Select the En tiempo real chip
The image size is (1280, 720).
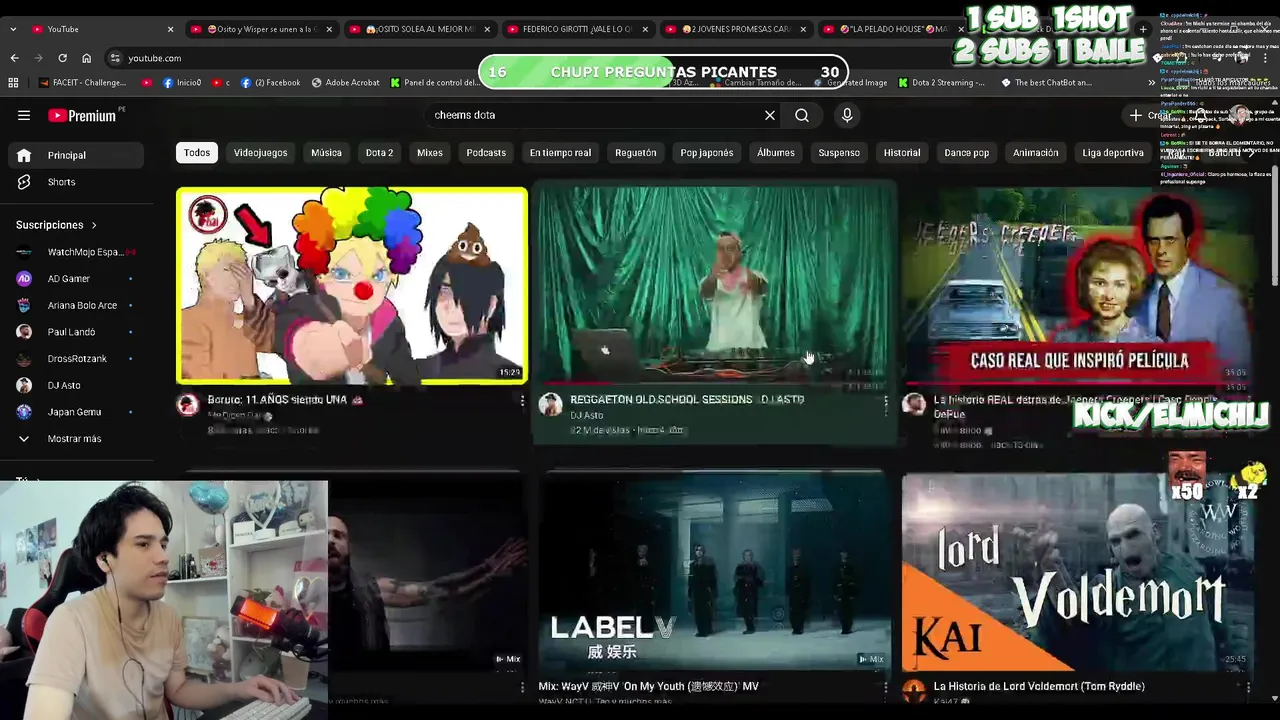click(x=560, y=153)
